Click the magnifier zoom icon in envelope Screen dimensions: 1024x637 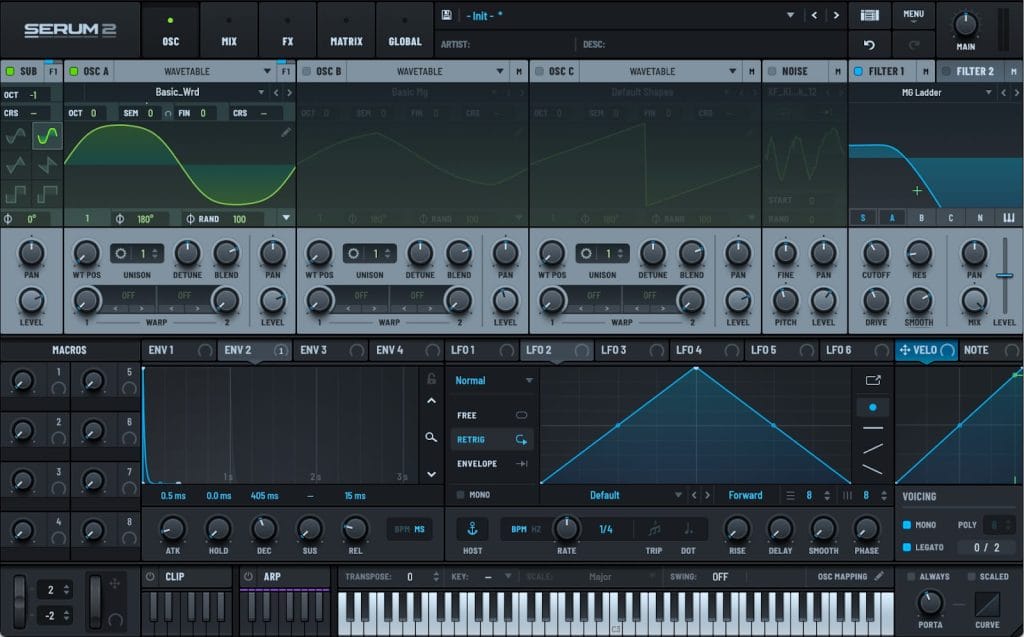point(431,437)
